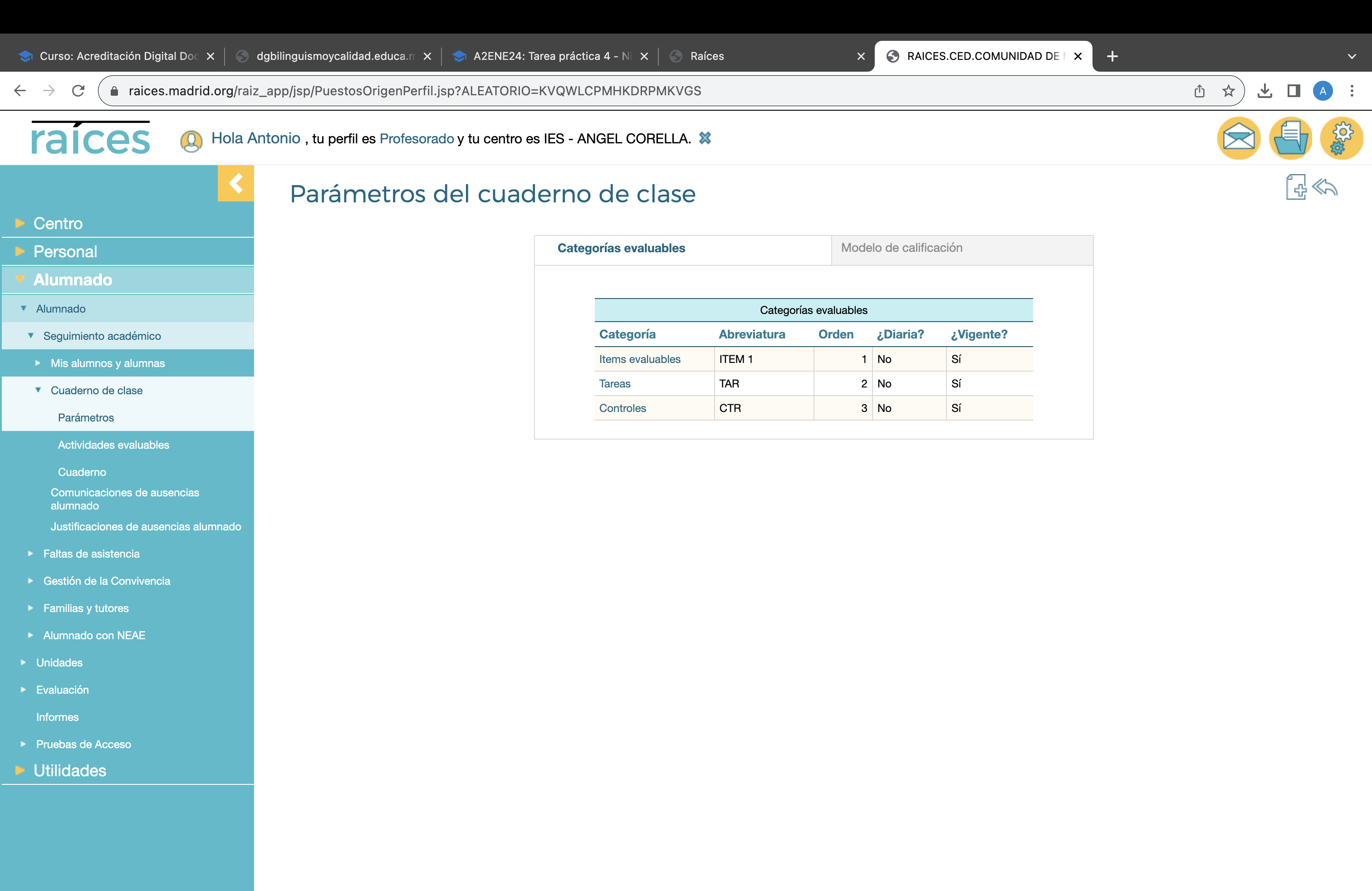The width and height of the screenshot is (1372, 891).
Task: Click the add new category icon
Action: [1295, 187]
